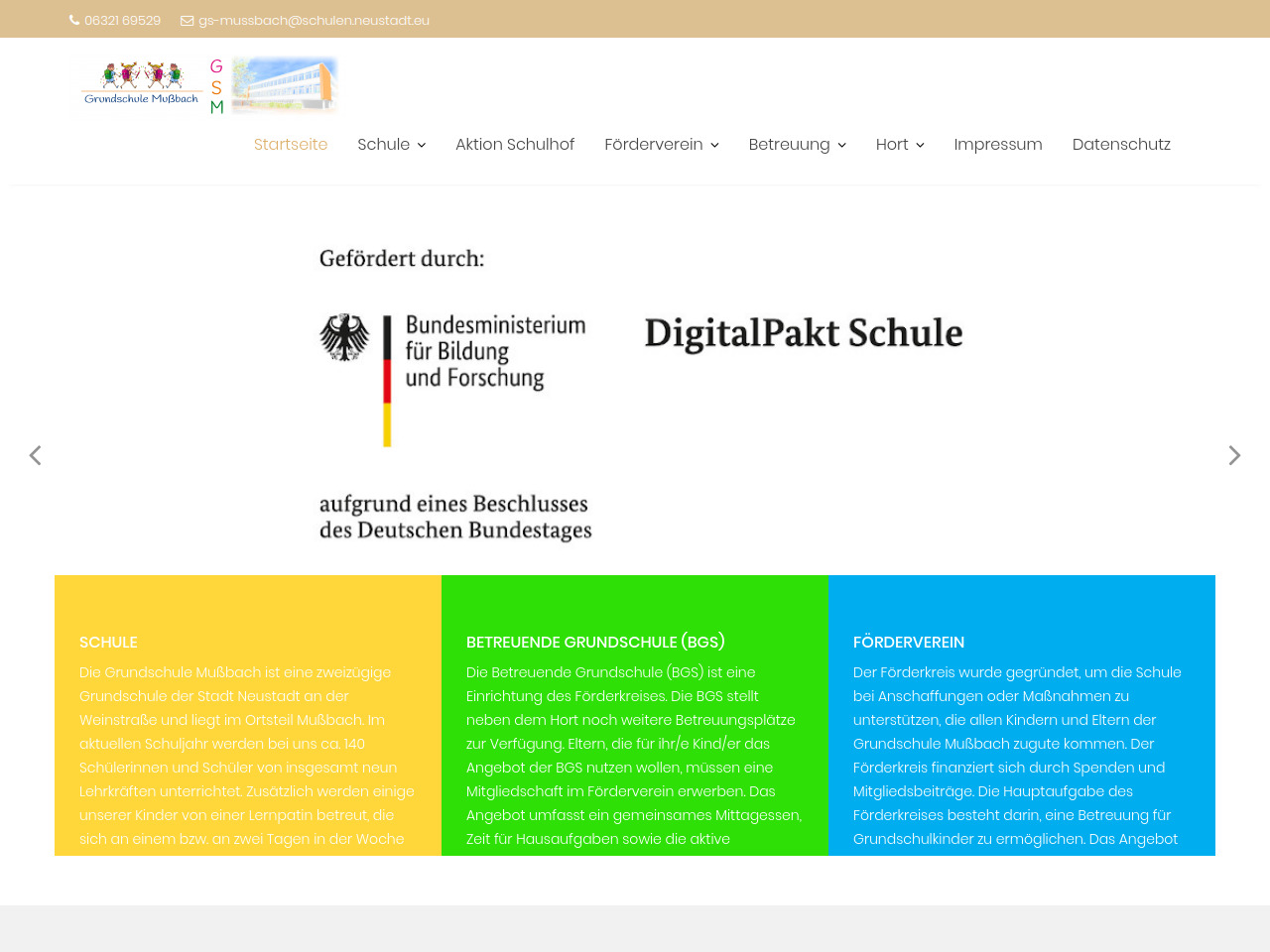The width and height of the screenshot is (1270, 952).
Task: Open the Impressum page
Action: click(x=997, y=145)
